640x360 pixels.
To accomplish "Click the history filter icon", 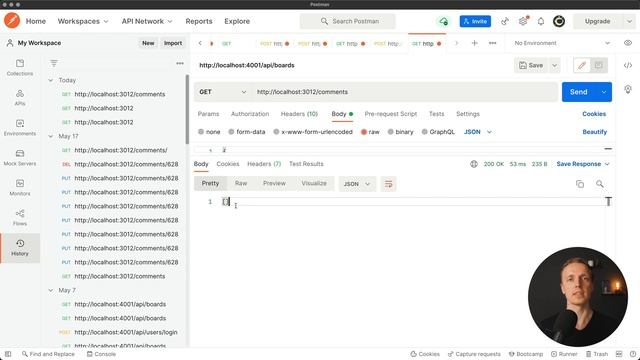I will pyautogui.click(x=53, y=63).
